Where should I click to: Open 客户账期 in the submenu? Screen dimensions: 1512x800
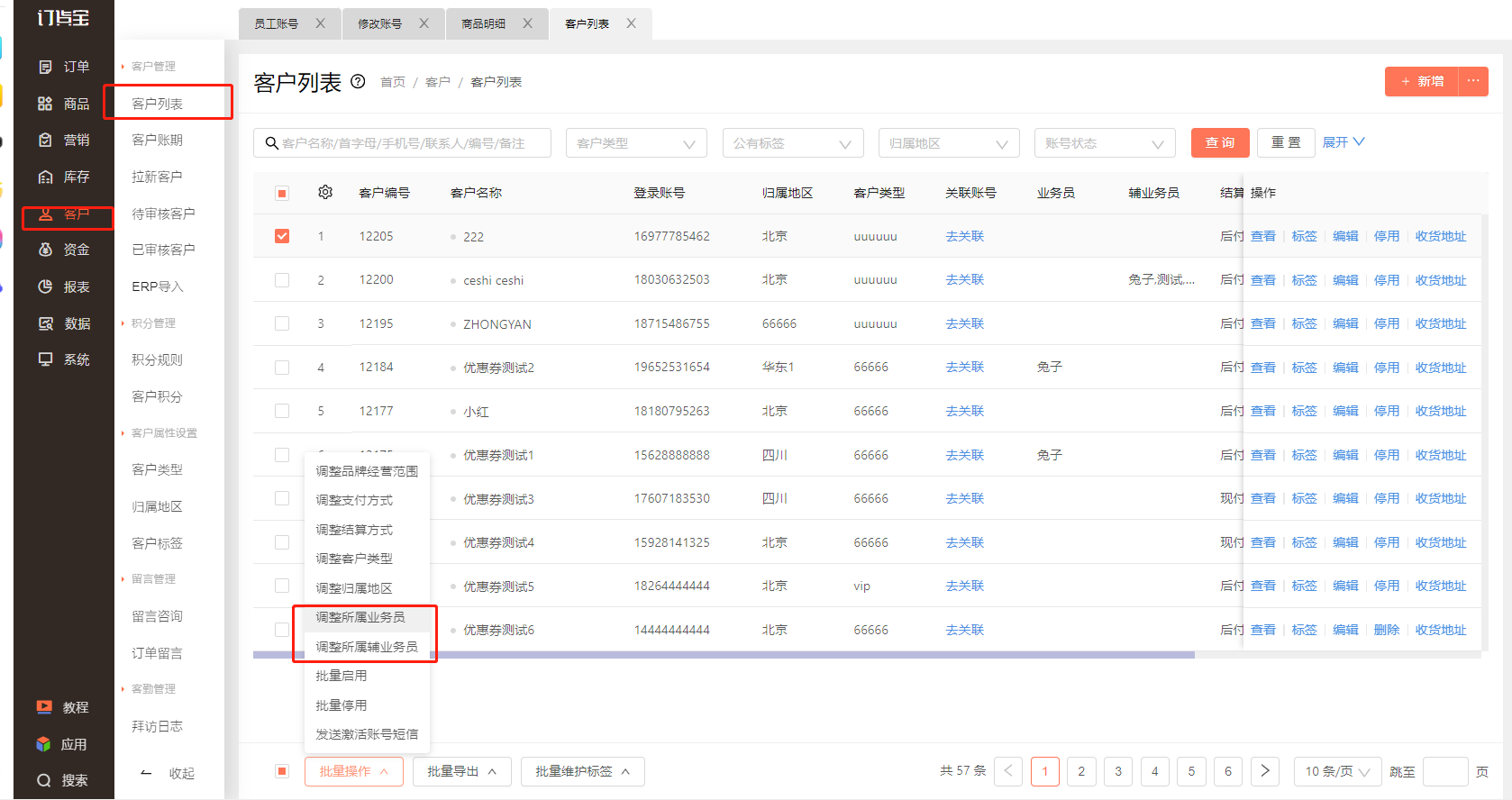(x=158, y=140)
